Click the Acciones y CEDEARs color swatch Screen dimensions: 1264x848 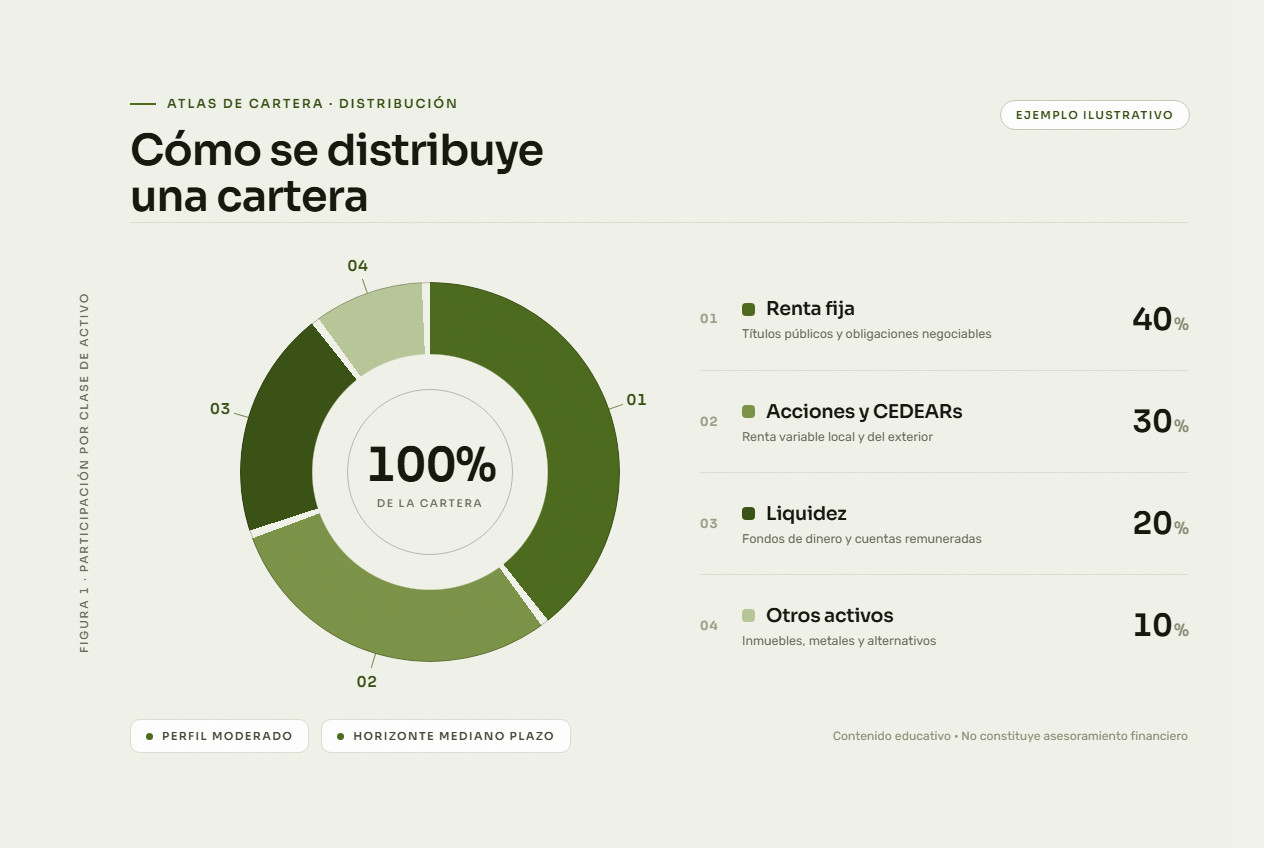coord(748,411)
